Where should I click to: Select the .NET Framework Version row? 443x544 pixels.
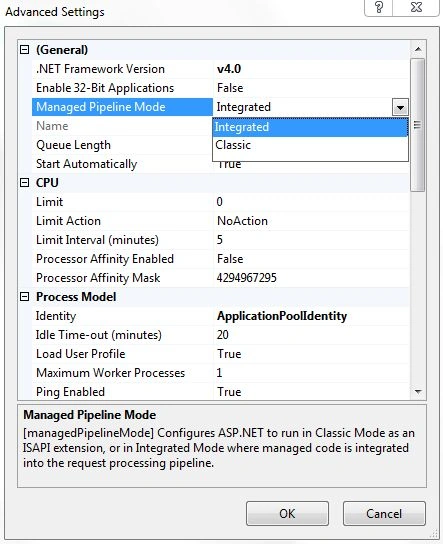[221, 69]
